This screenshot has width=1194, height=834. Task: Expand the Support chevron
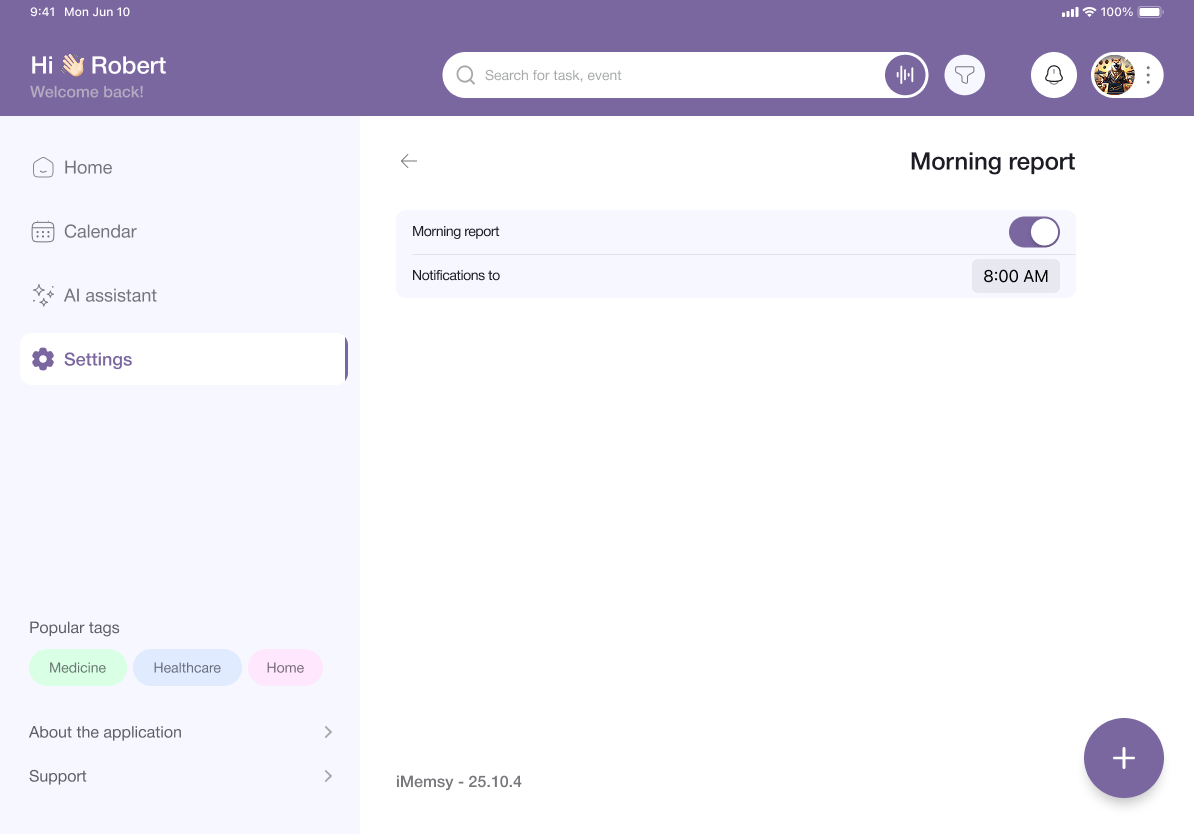[328, 776]
